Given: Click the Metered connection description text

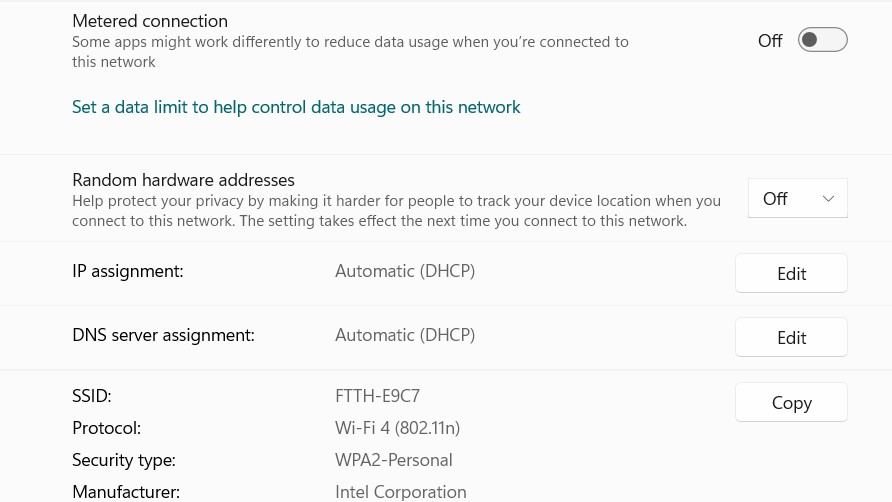Looking at the screenshot, I should 350,52.
